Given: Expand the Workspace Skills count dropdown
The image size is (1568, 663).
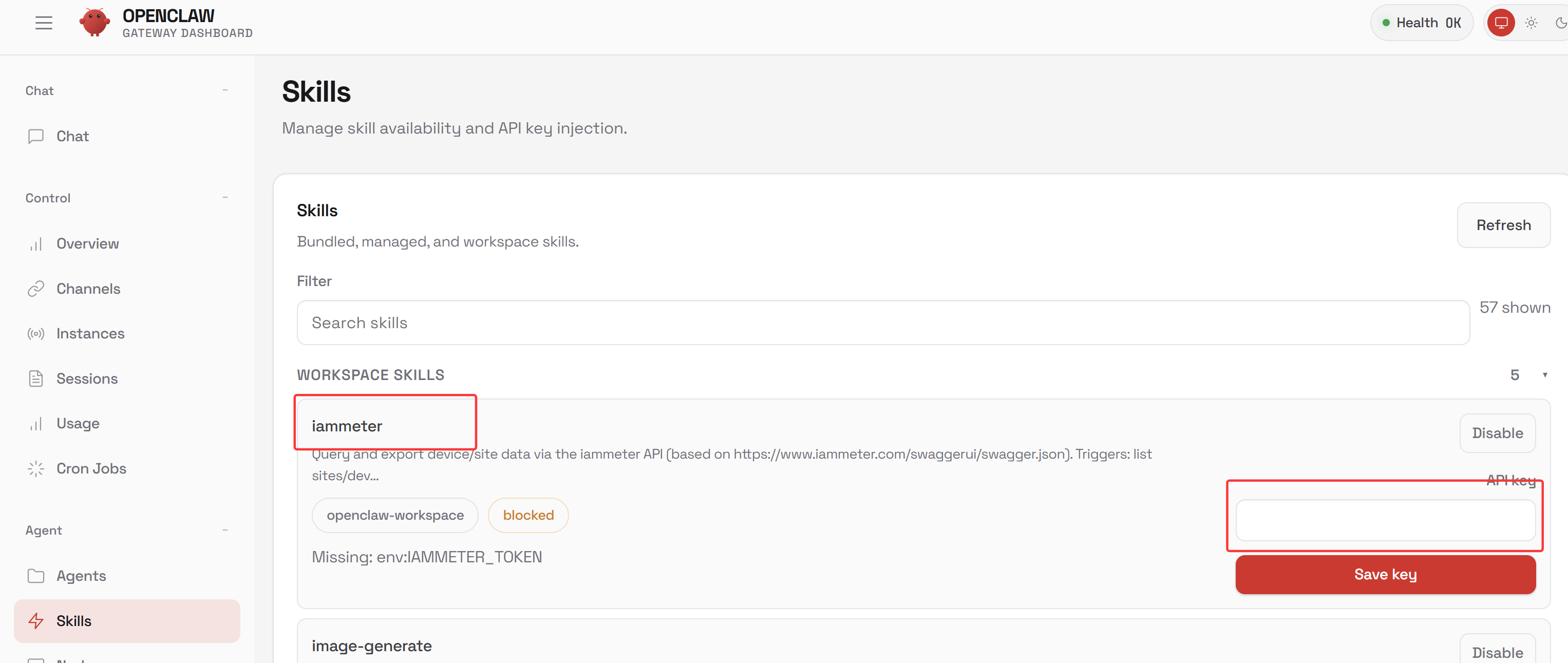Looking at the screenshot, I should click(x=1545, y=374).
